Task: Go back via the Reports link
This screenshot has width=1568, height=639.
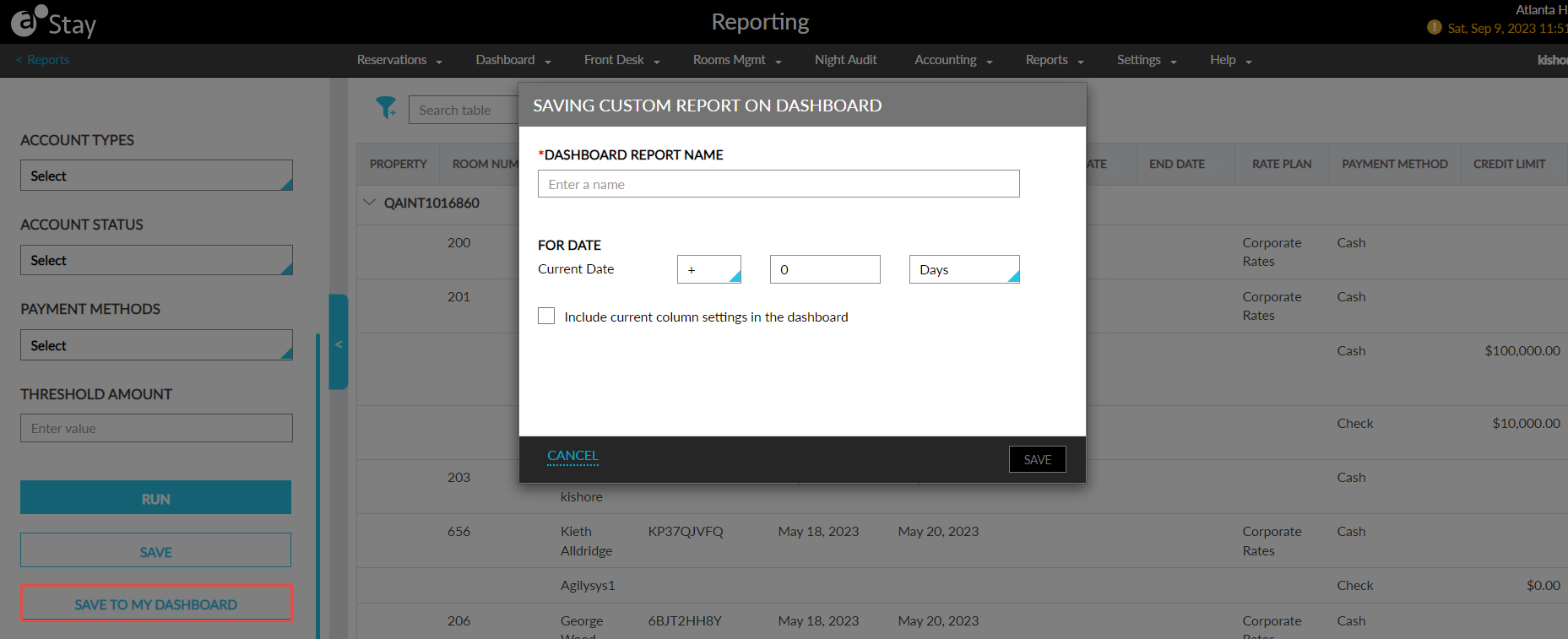Action: click(x=42, y=60)
